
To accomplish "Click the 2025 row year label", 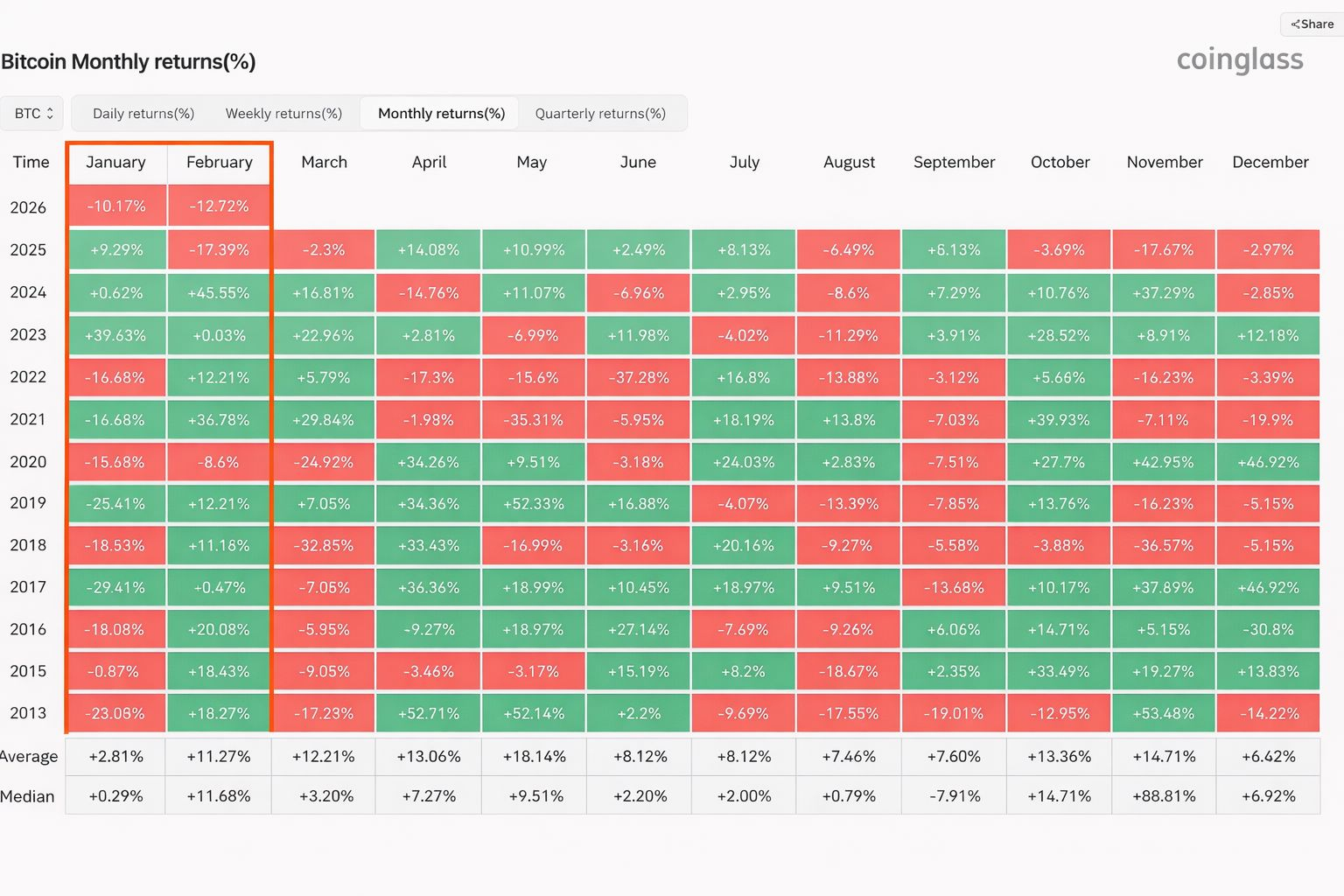I will (x=28, y=250).
